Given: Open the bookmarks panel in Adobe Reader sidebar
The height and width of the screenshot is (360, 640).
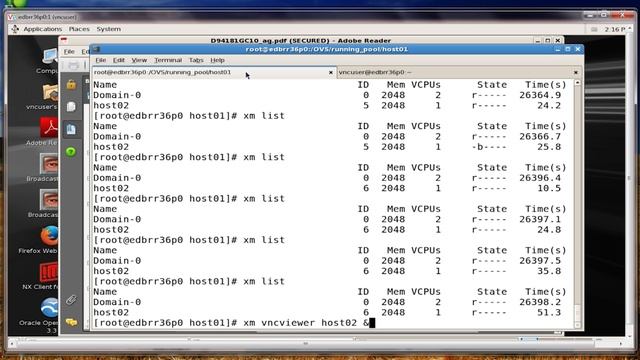Looking at the screenshot, I should point(71,129).
